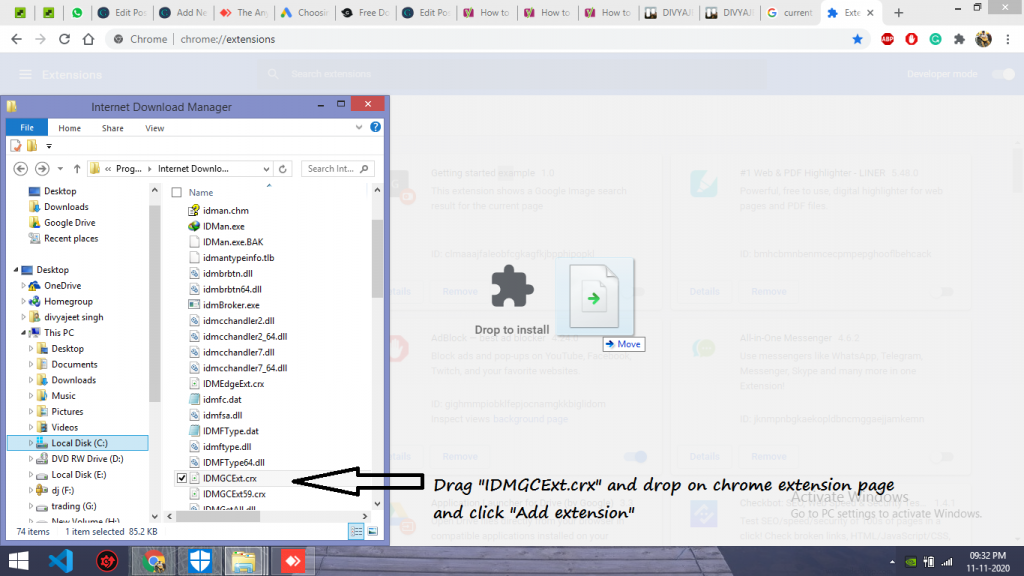This screenshot has width=1024, height=576.
Task: Sort files by the Name column header
Action: [x=200, y=193]
